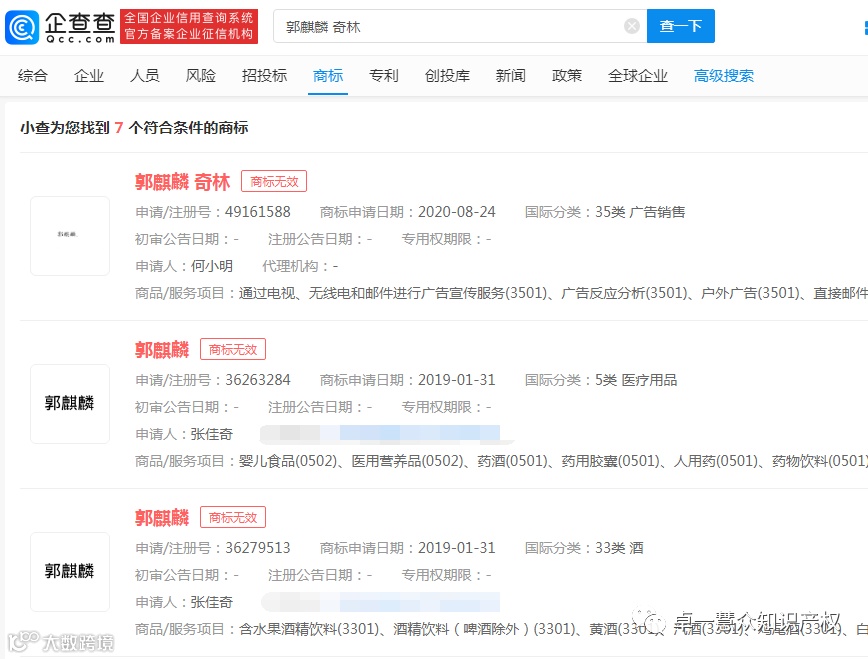Click applicant 张佳奇 in trademark 36263284
This screenshot has height=659, width=868.
coord(211,434)
